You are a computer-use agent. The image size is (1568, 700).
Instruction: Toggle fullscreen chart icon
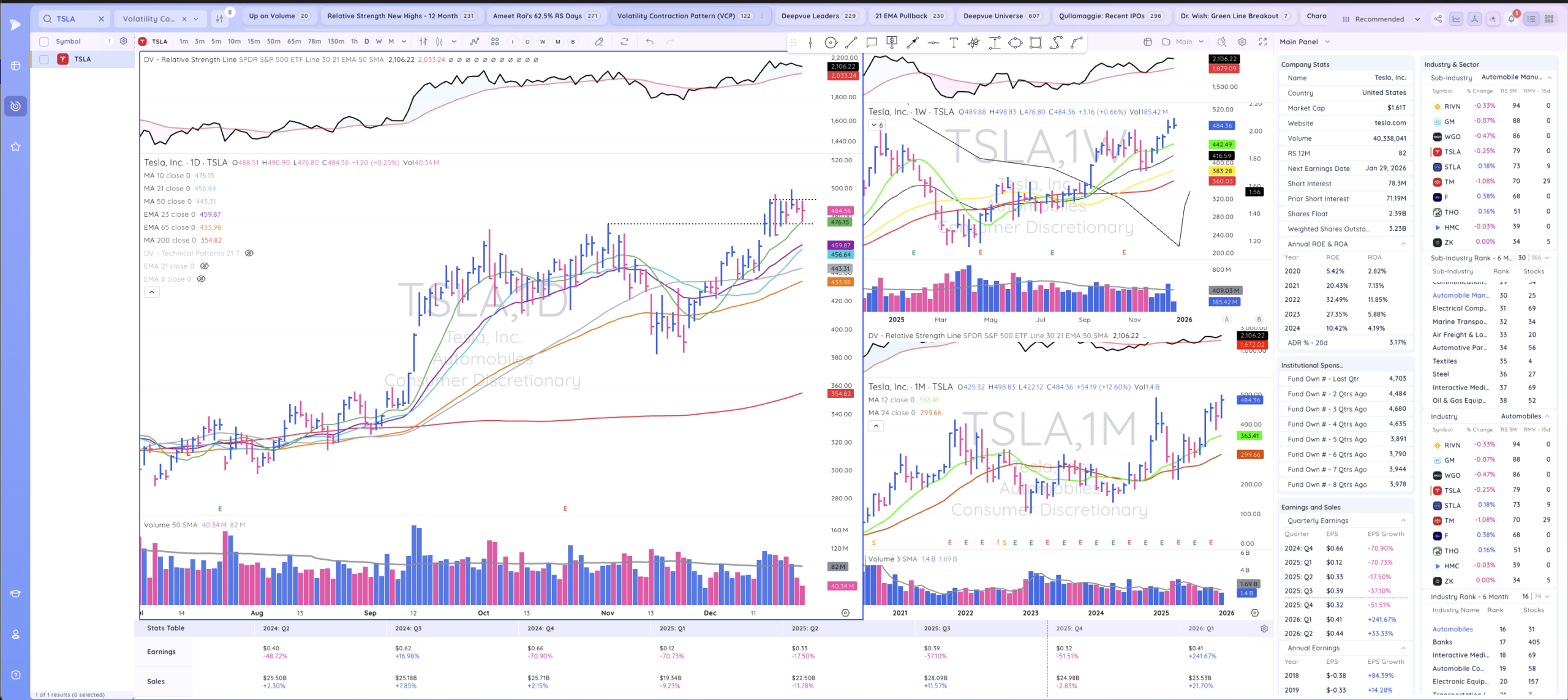pos(1262,42)
